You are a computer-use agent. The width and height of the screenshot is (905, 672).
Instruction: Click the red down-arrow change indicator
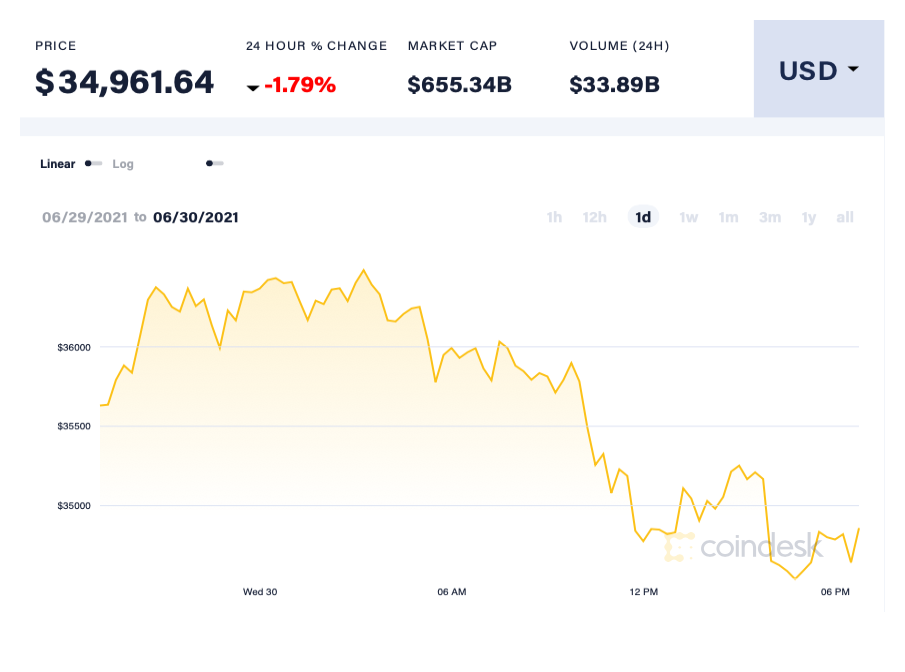point(253,88)
